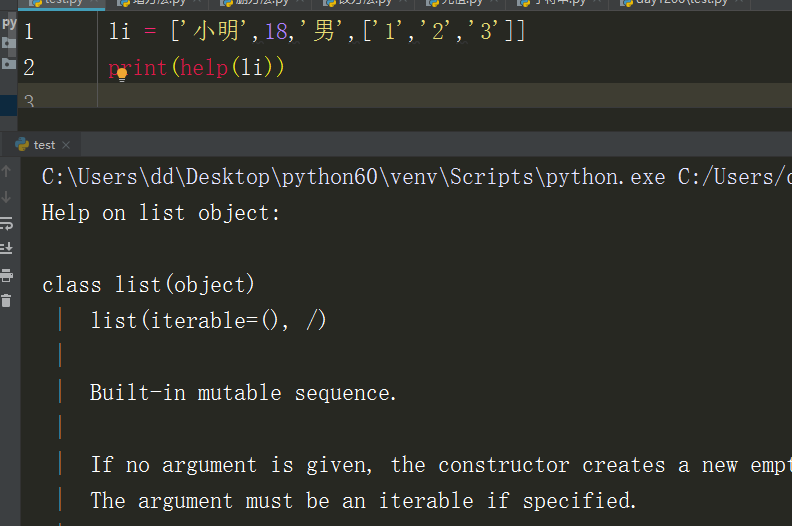The height and width of the screenshot is (526, 792).
Task: Click line number 1 in the gutter
Action: pos(29,31)
